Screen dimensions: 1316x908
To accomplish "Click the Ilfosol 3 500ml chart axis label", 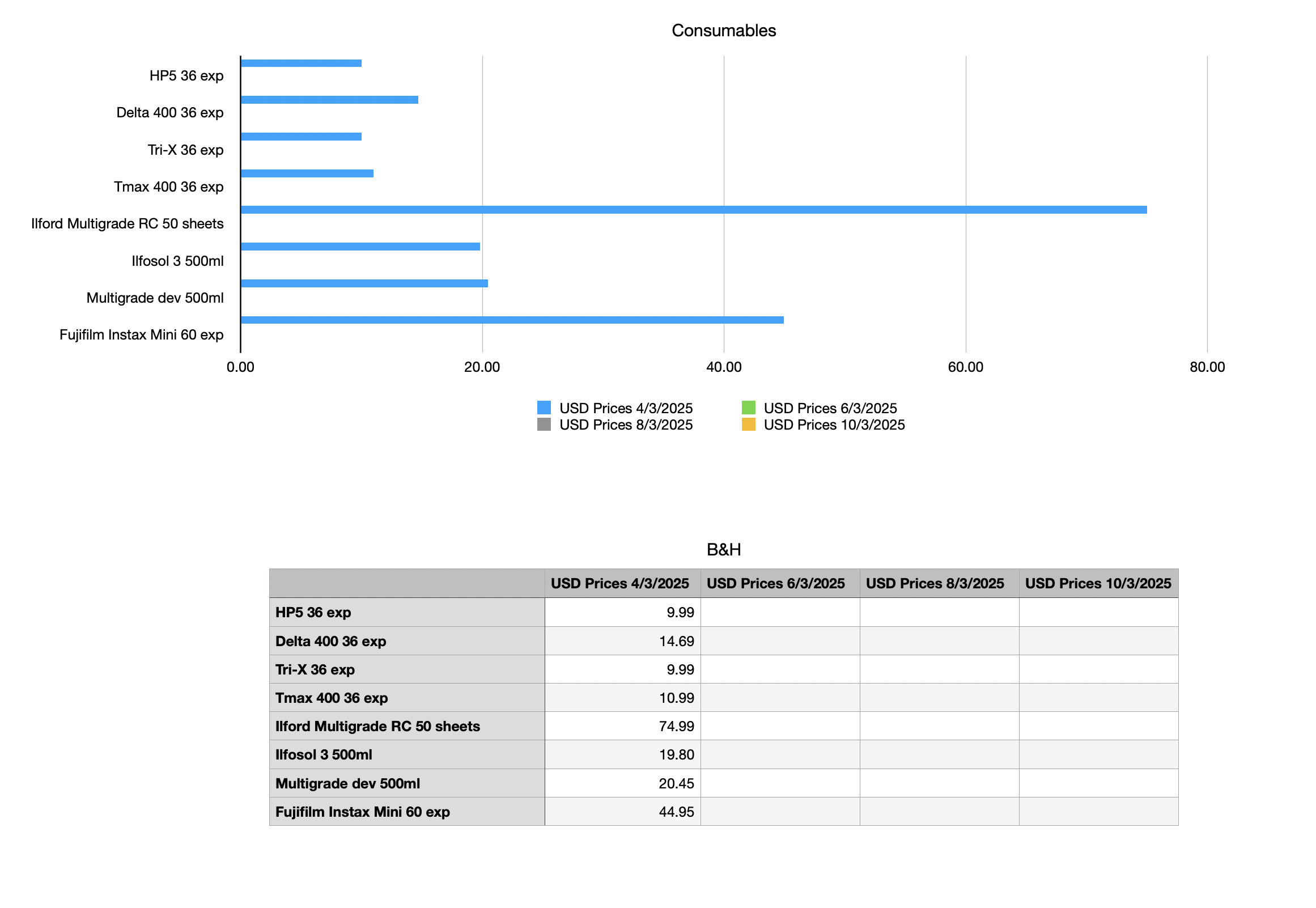I will [177, 261].
